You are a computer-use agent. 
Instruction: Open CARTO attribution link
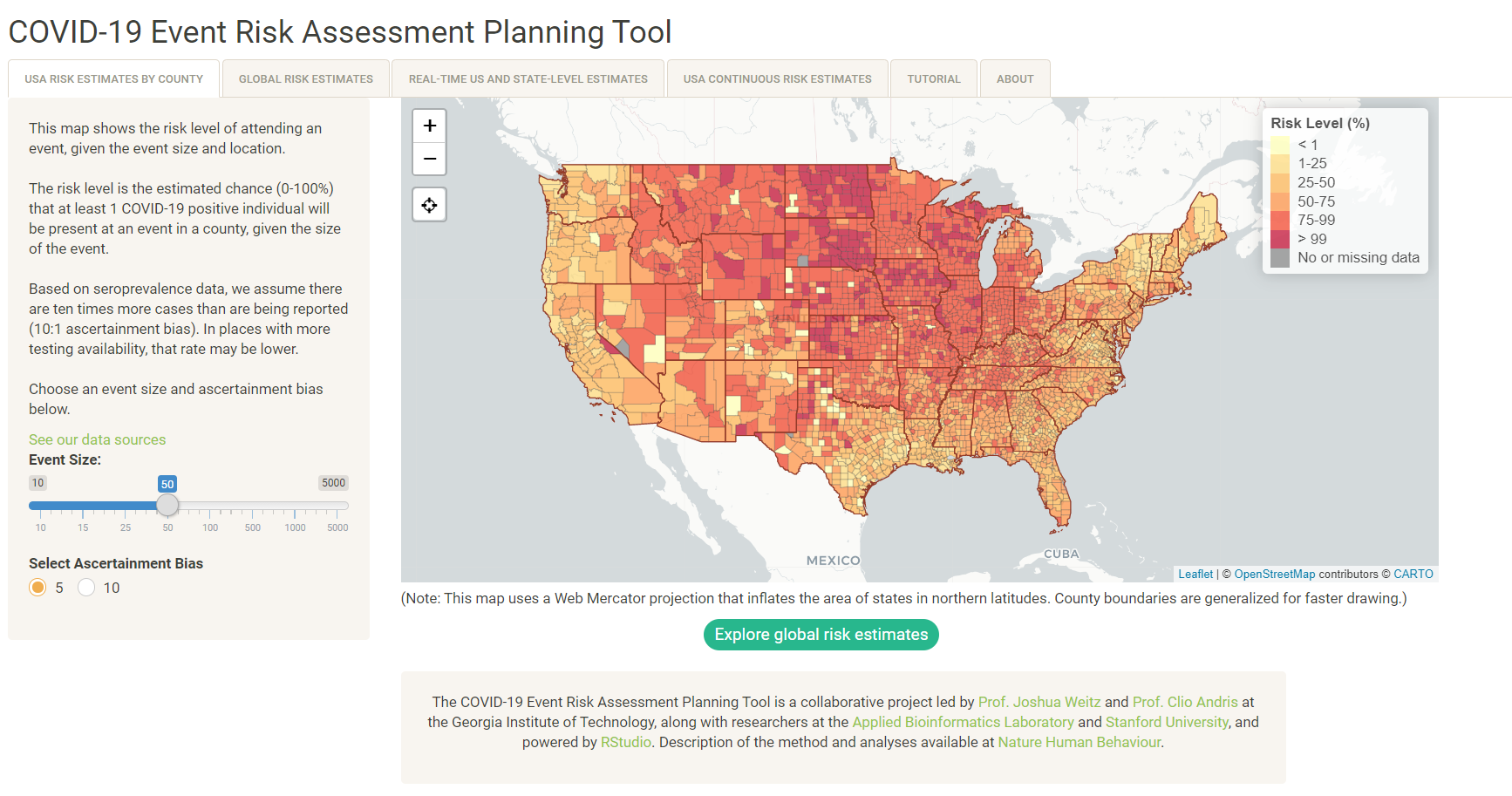[1413, 574]
